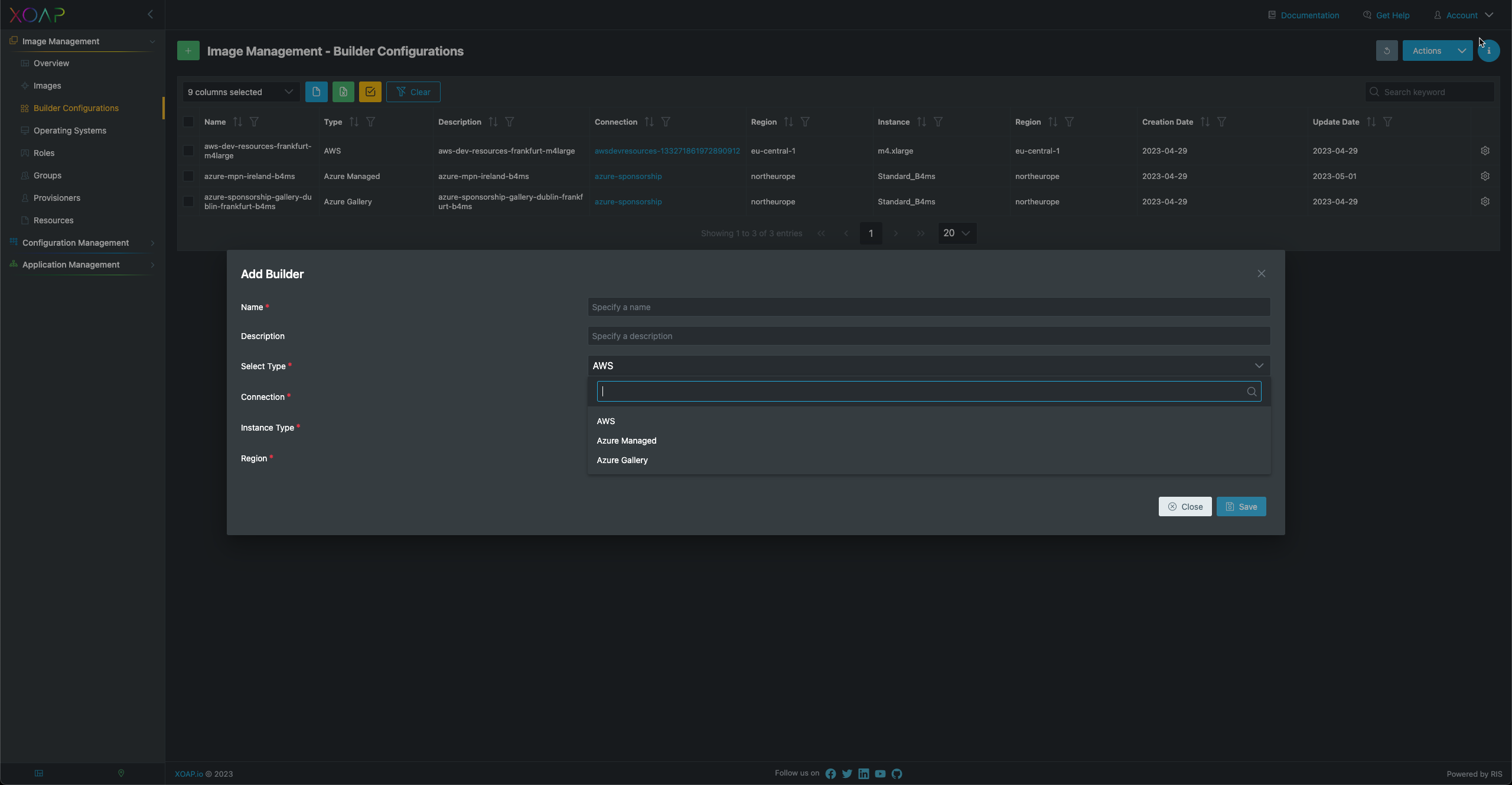Image resolution: width=1512 pixels, height=785 pixels.
Task: Sort by Description column
Action: tap(493, 122)
